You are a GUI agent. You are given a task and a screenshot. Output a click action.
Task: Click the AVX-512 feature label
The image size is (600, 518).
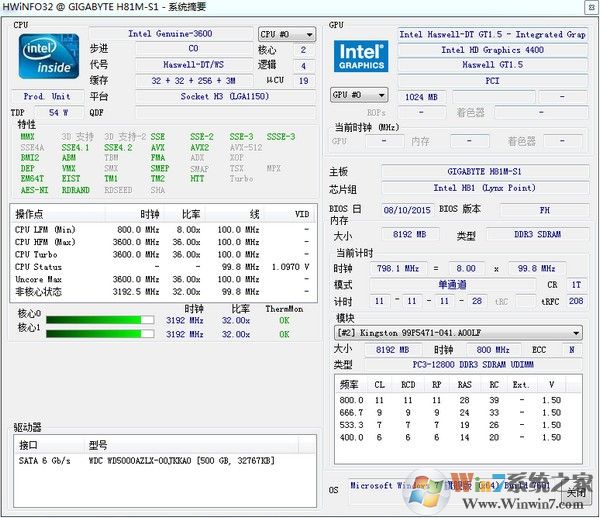point(246,147)
